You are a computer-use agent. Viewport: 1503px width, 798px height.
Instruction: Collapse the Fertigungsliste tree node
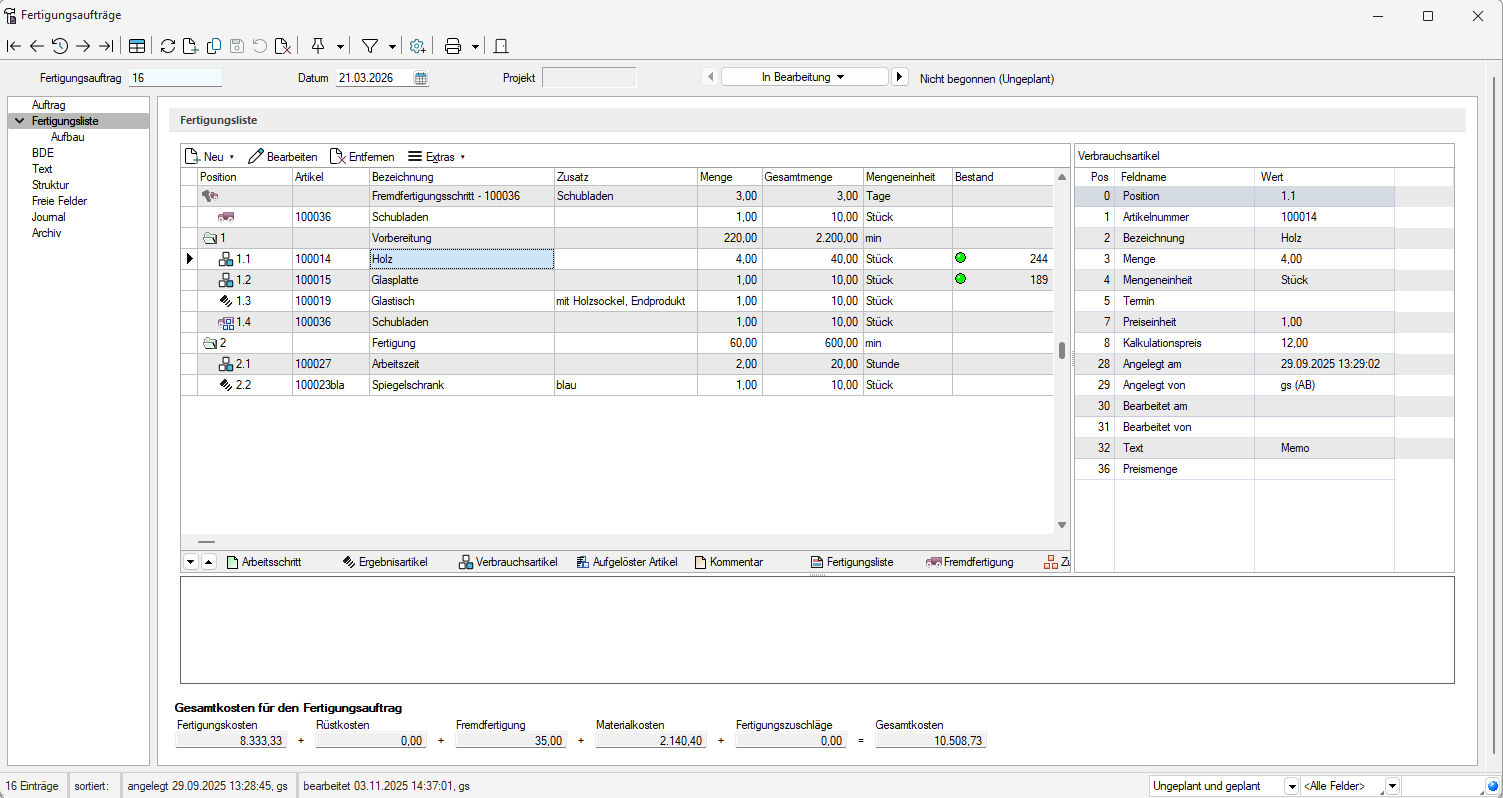[19, 121]
